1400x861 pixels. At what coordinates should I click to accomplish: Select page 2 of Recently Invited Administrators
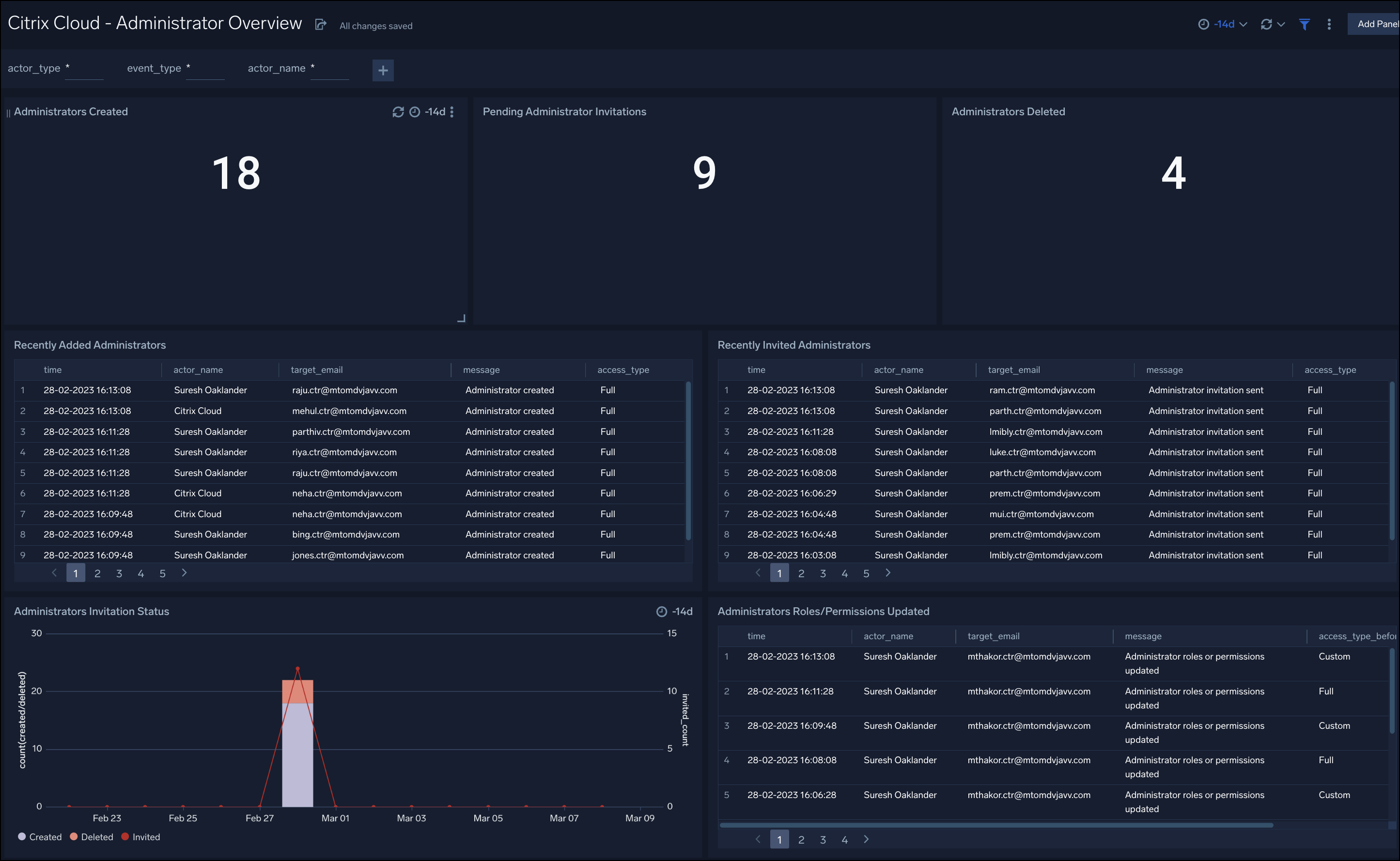[x=801, y=573]
